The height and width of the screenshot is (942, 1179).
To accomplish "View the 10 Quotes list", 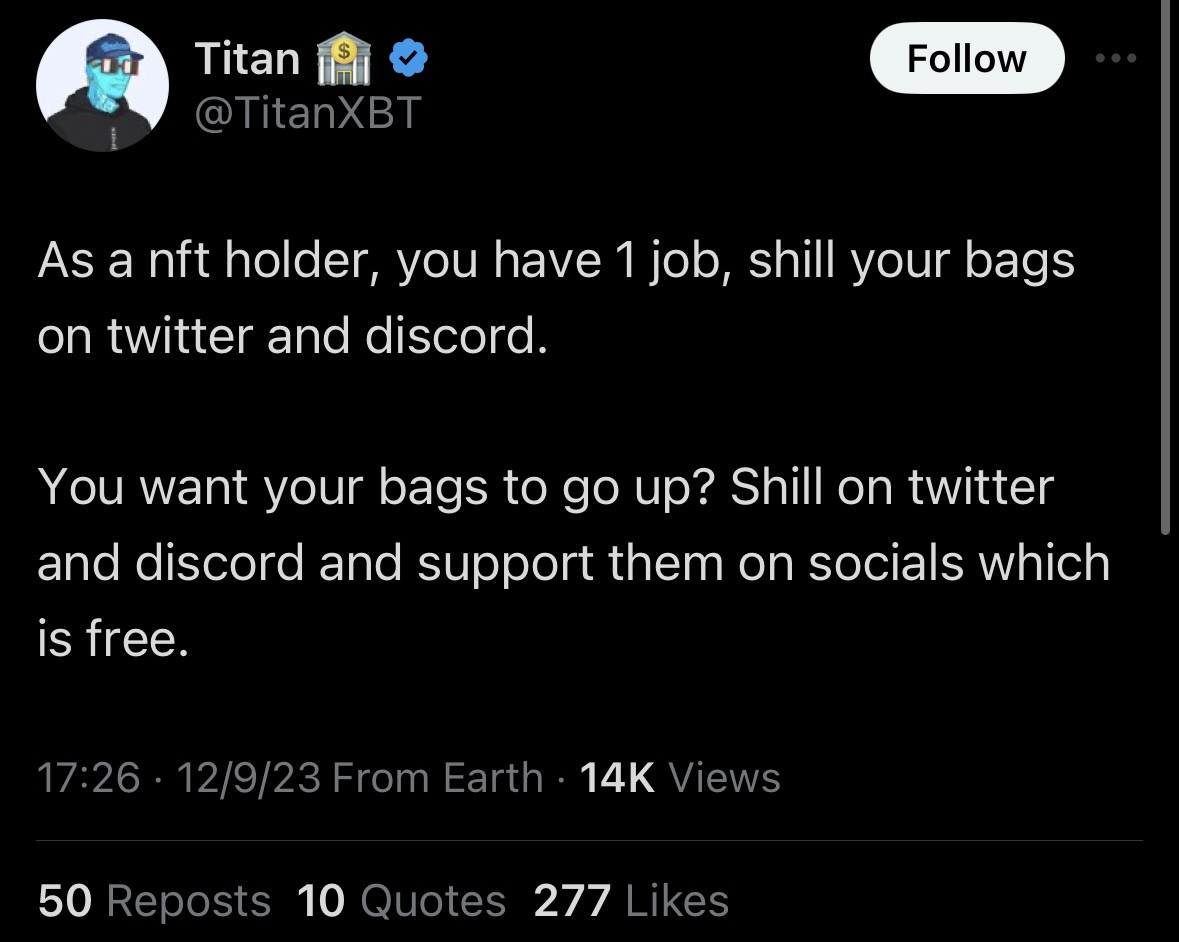I will tap(402, 900).
